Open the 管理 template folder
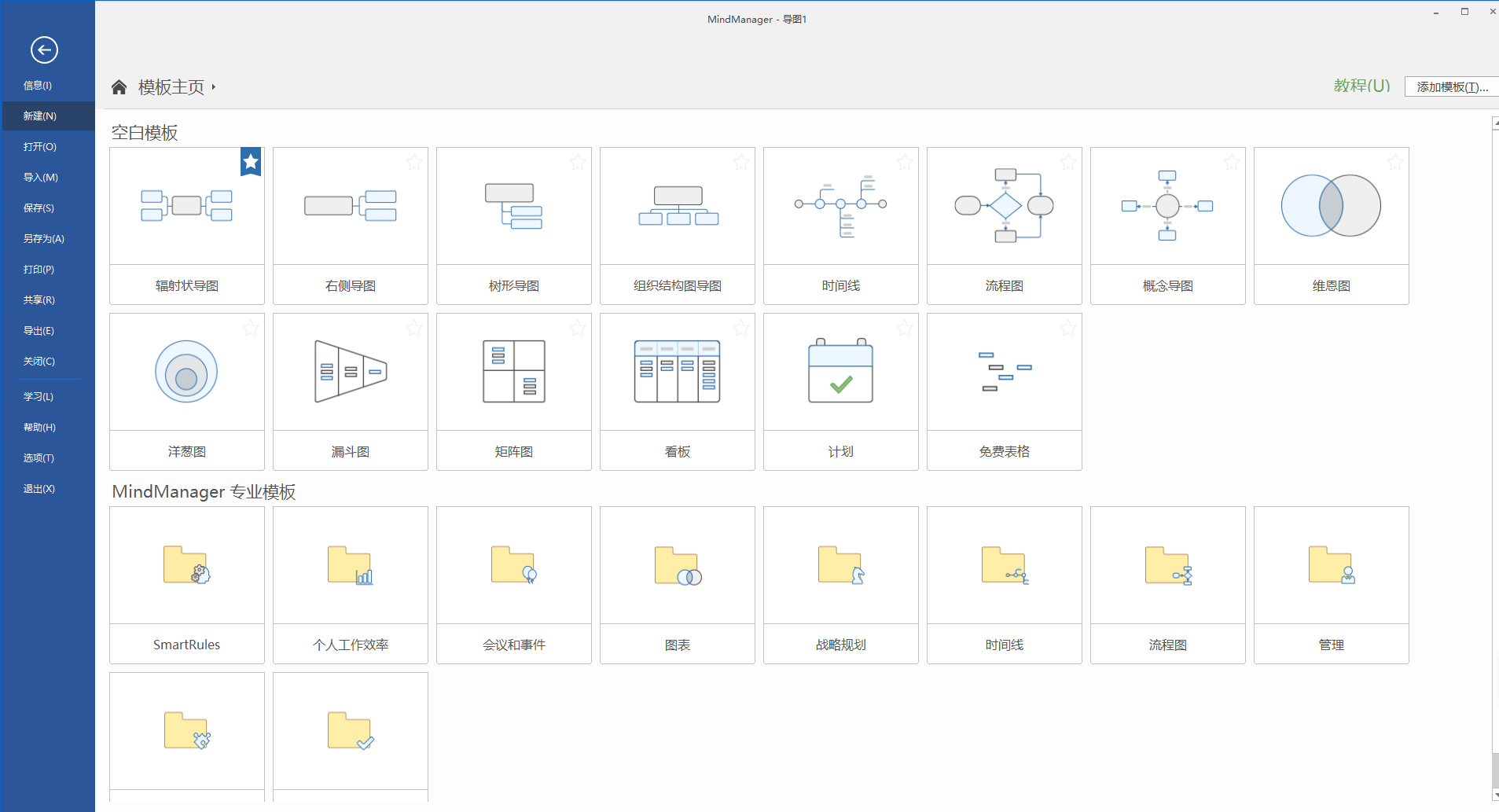The image size is (1499, 812). pos(1332,585)
